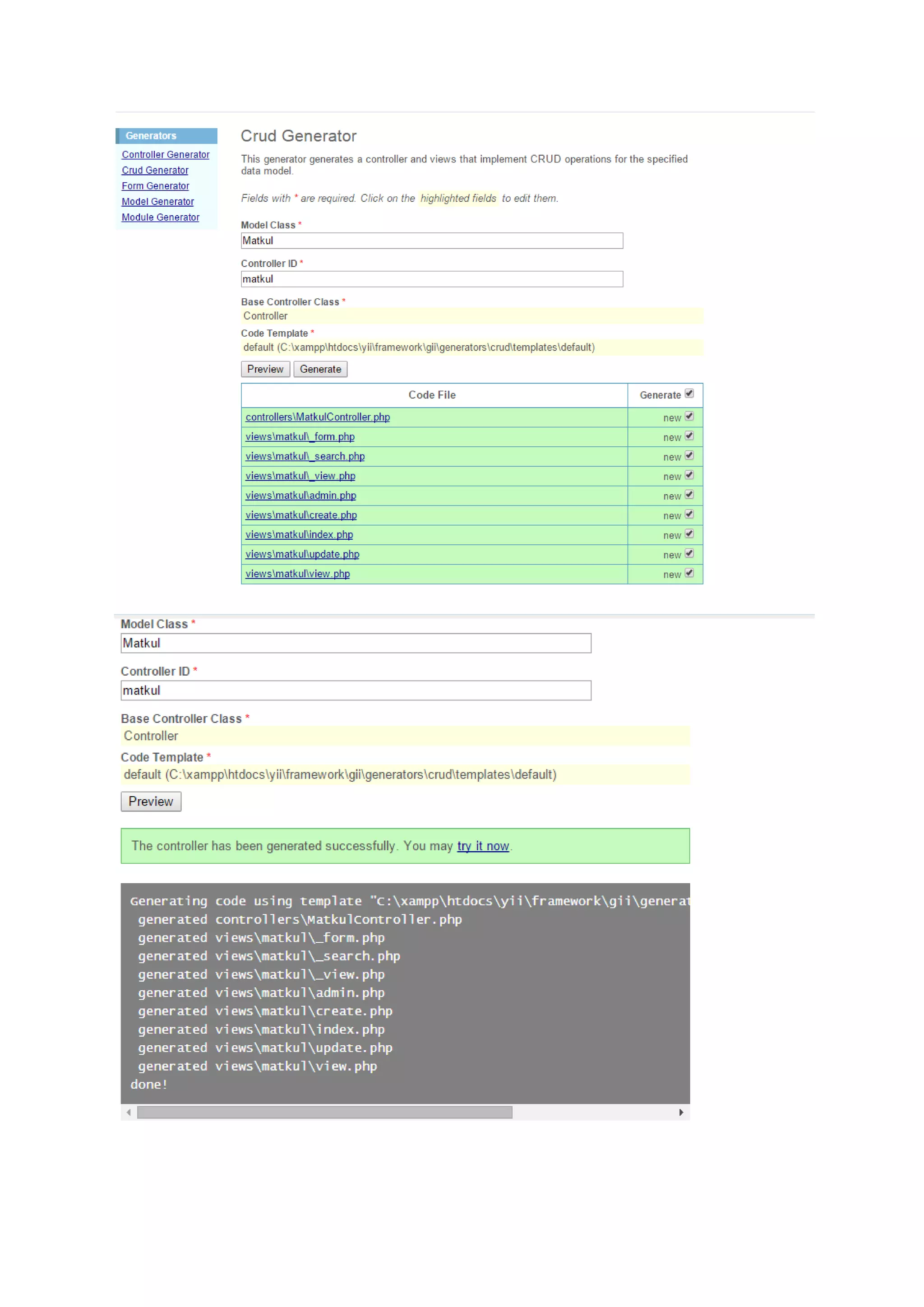Preview controllers\MatkulController.php code file
This screenshot has width=924, height=1307.
318,417
